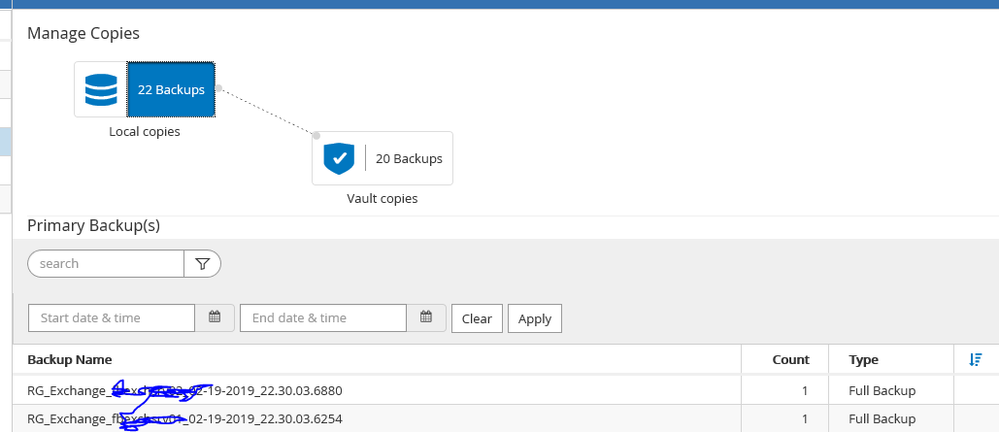Open the End date calendar picker
This screenshot has width=999, height=432.
(426, 318)
